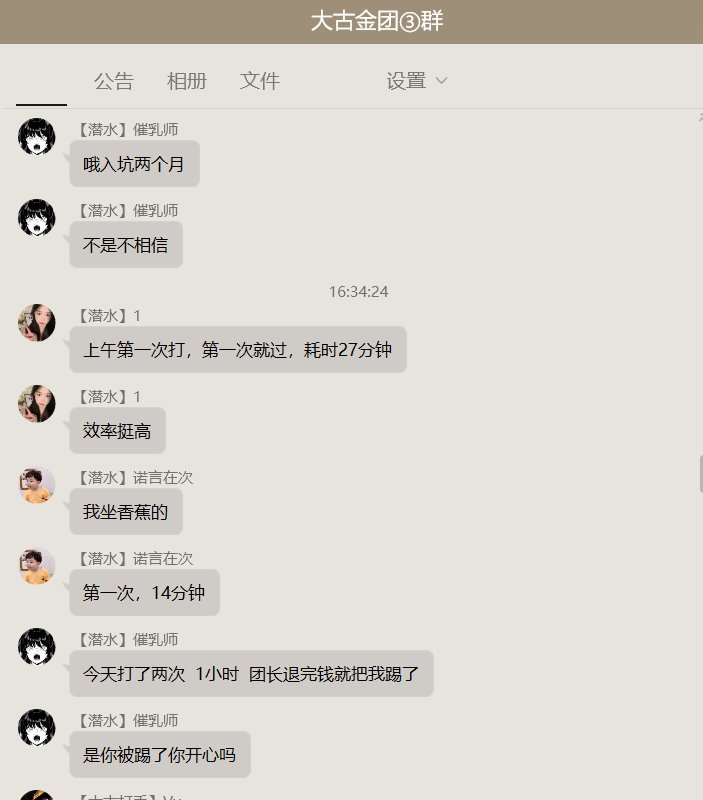Click 诺言在次 avatar beside 我坐香蕉的
The width and height of the screenshot is (703, 800).
coord(37,485)
